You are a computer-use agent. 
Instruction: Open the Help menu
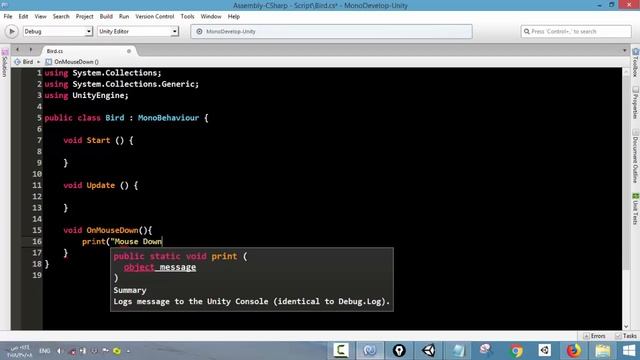click(x=234, y=16)
